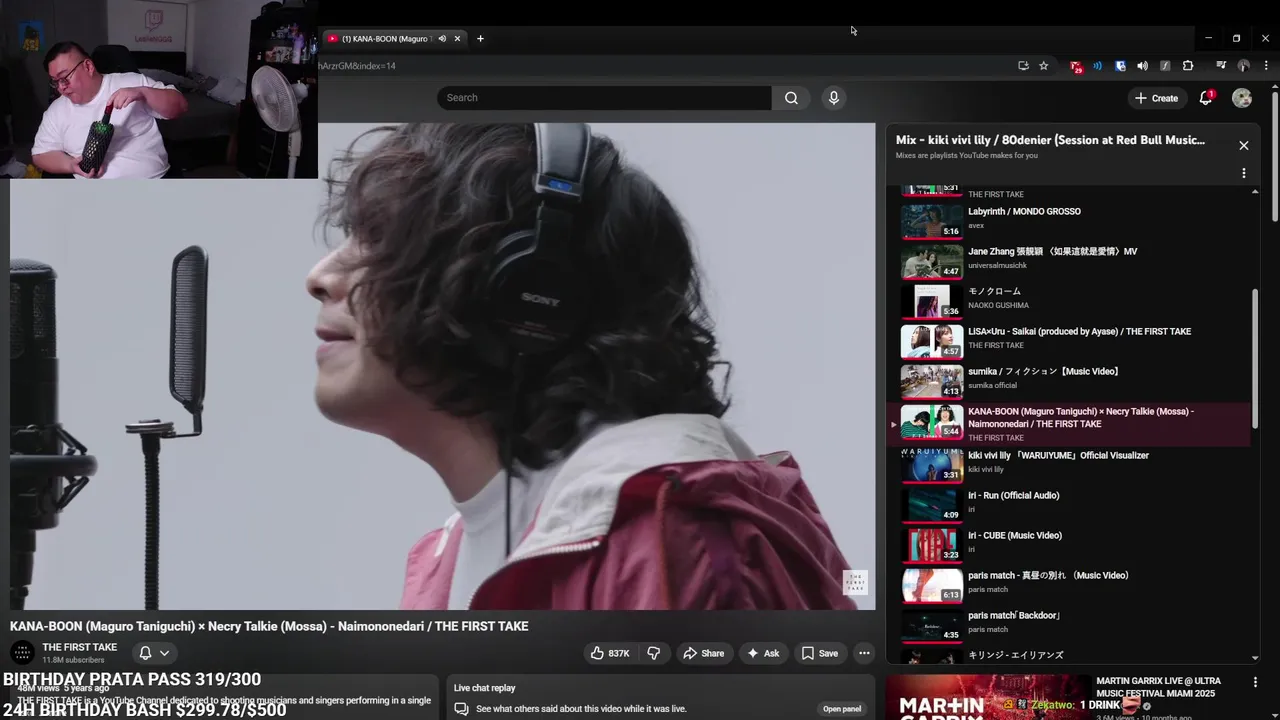Click the Create button
The height and width of the screenshot is (720, 1280).
click(1157, 98)
